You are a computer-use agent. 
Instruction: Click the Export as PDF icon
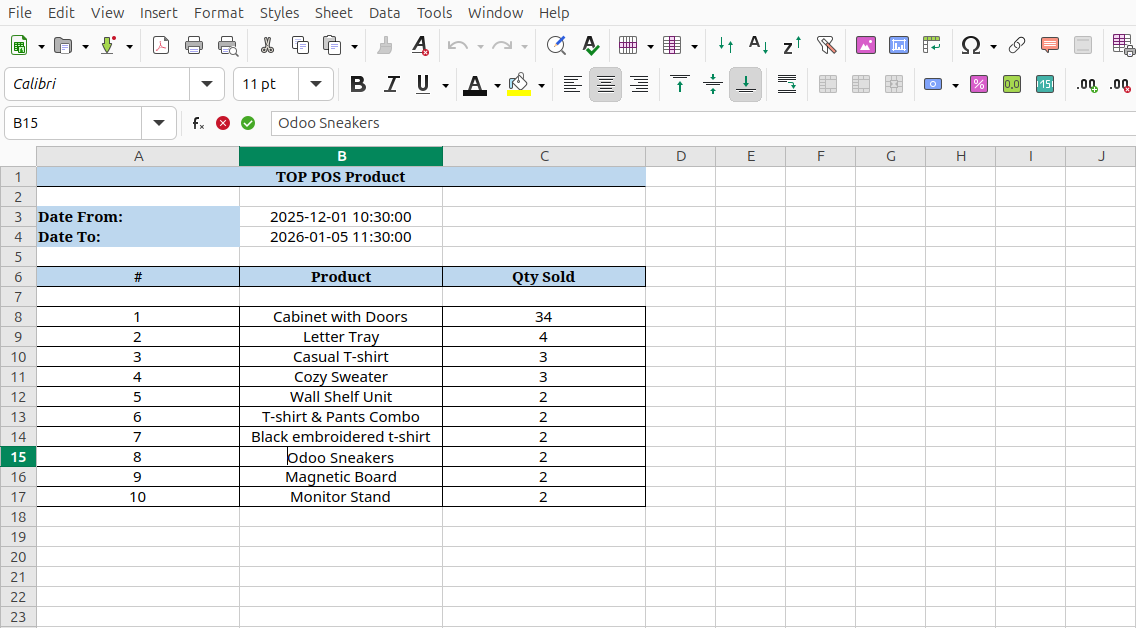(x=161, y=46)
